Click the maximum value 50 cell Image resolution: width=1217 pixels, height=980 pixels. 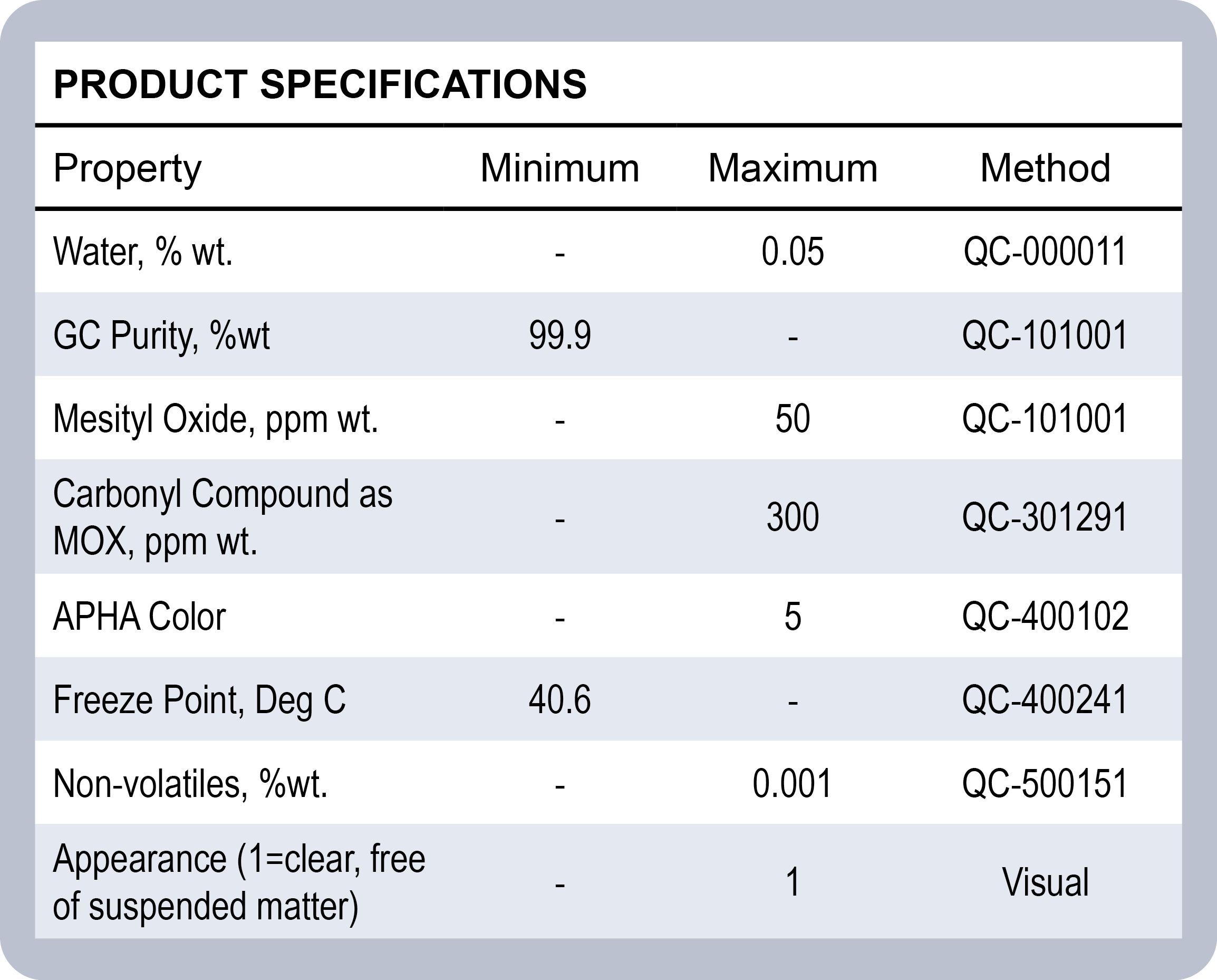click(793, 419)
